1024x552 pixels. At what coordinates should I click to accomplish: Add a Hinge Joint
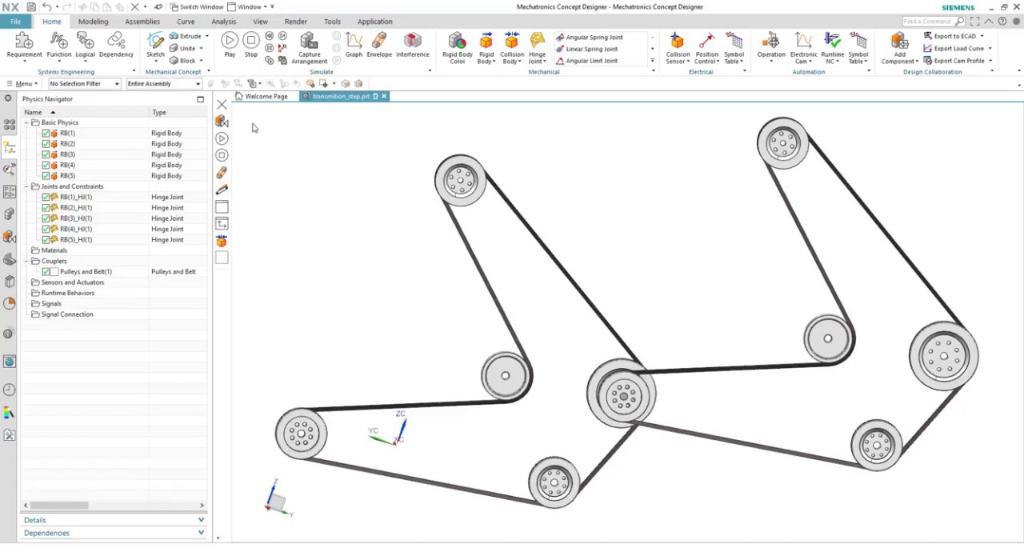point(537,48)
